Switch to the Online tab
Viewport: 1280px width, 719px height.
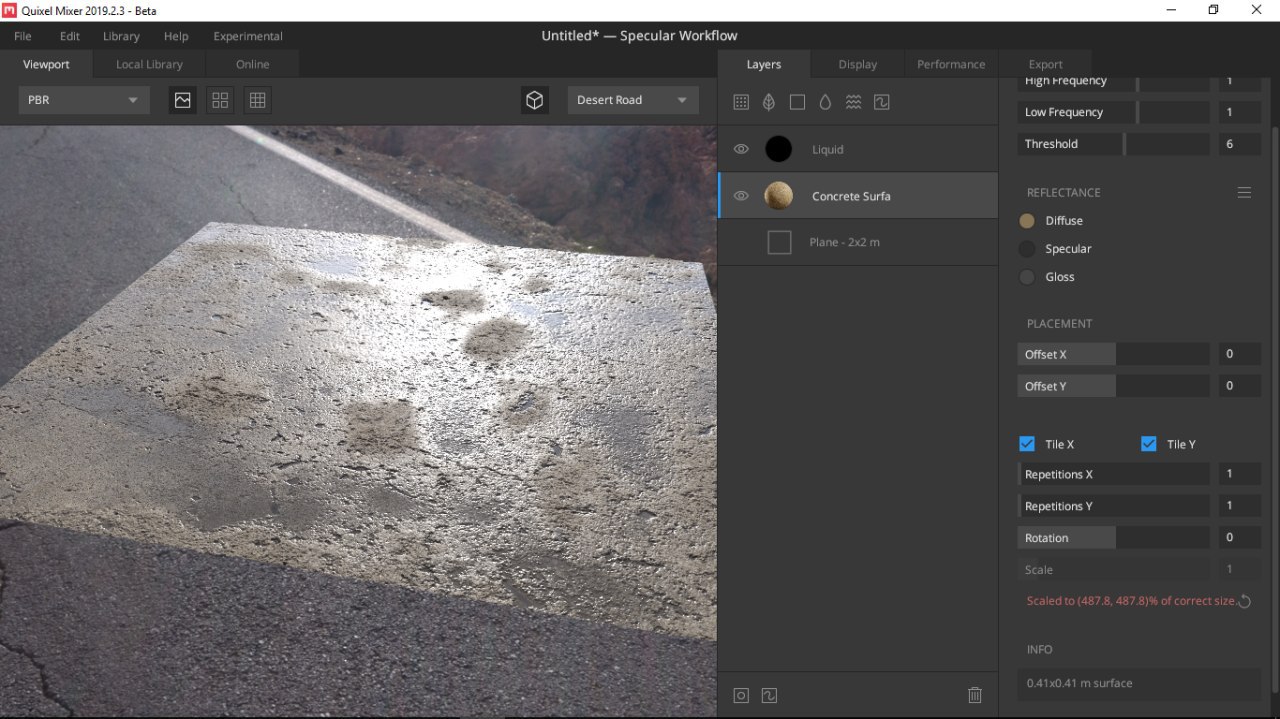pos(252,64)
